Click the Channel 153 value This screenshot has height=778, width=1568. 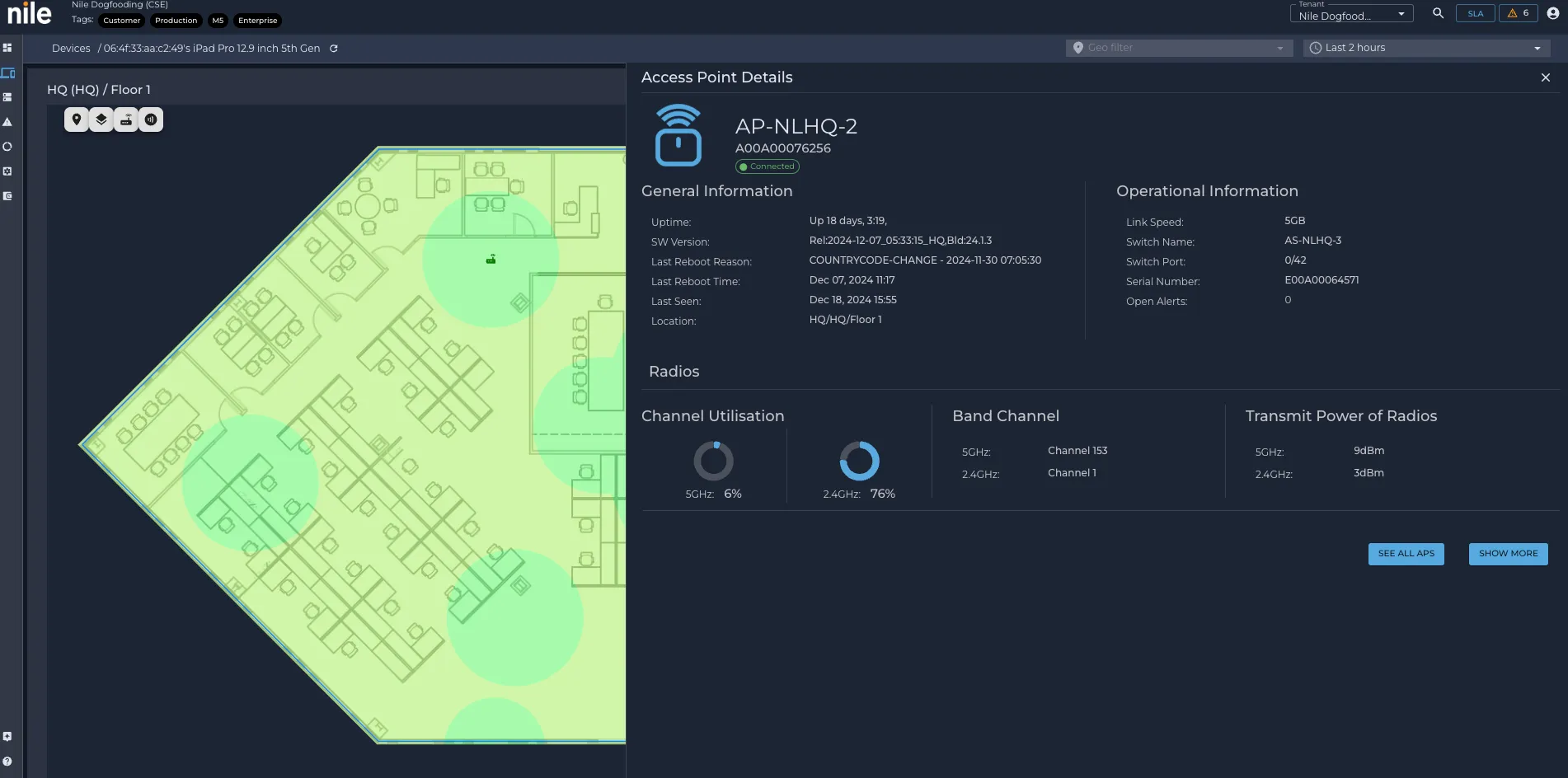pos(1077,451)
